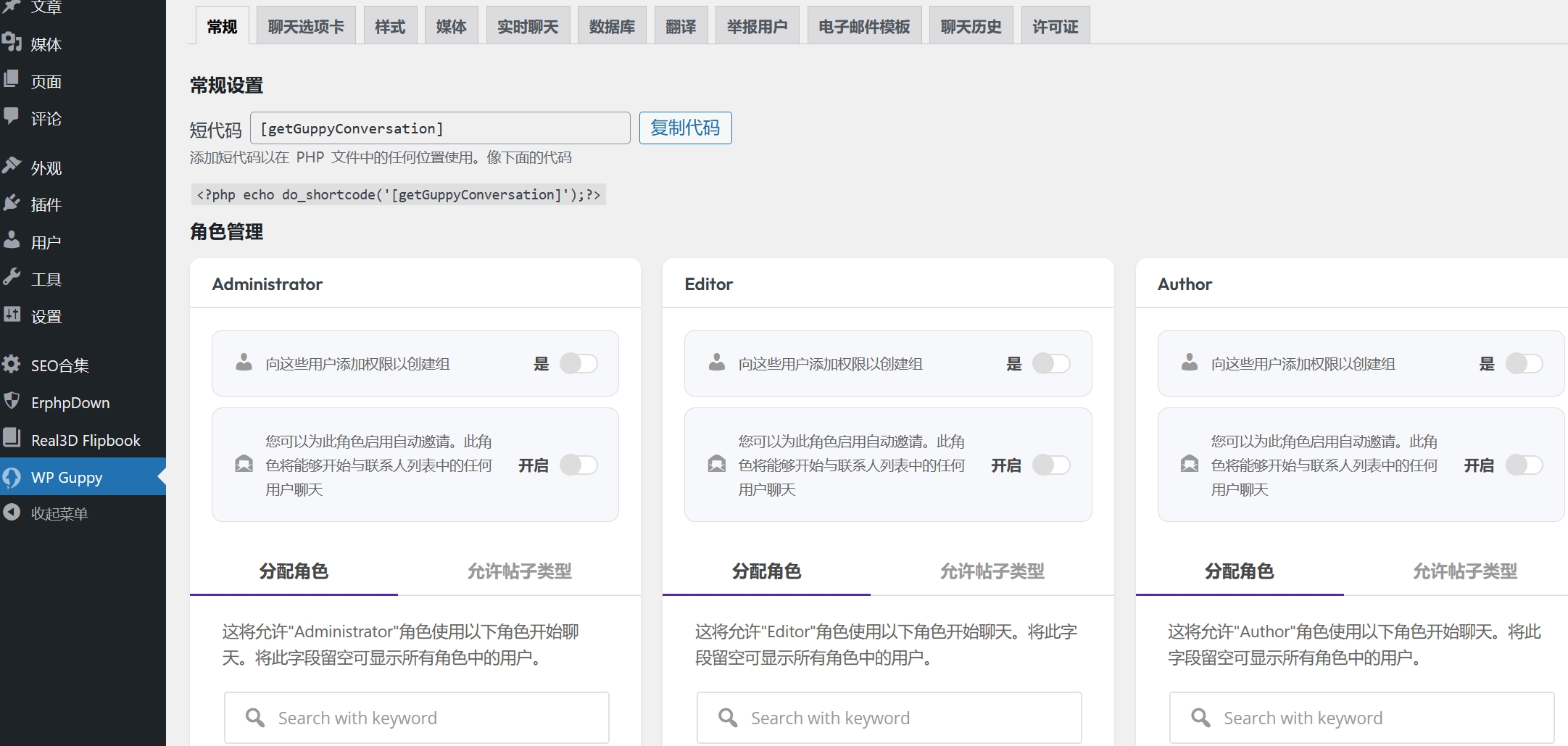Enable group creation toggle for Author
Viewport: 1568px width, 746px height.
click(x=1524, y=363)
